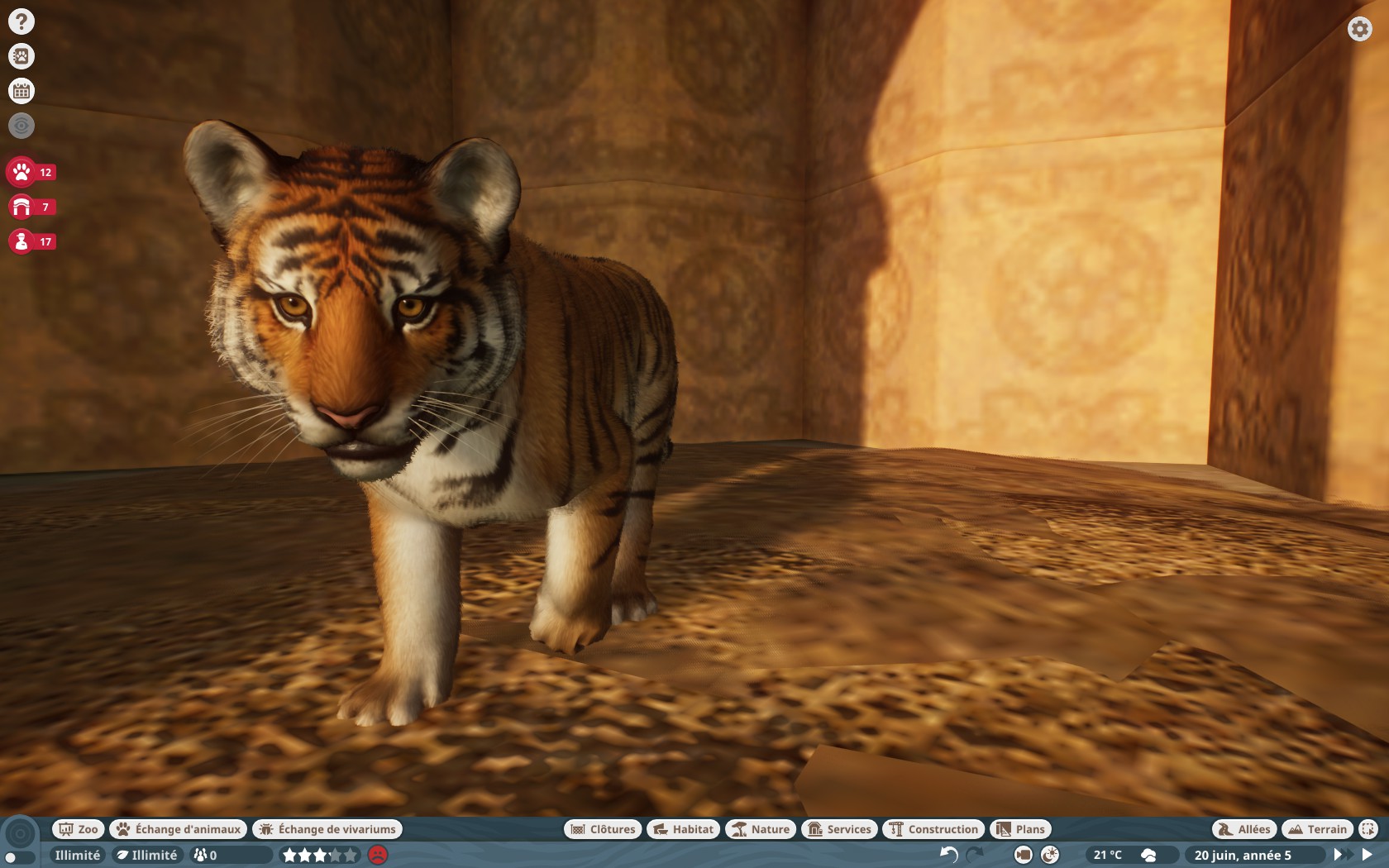Toggle the eye visibility icon
Screen dimensions: 1389x868
(21, 126)
